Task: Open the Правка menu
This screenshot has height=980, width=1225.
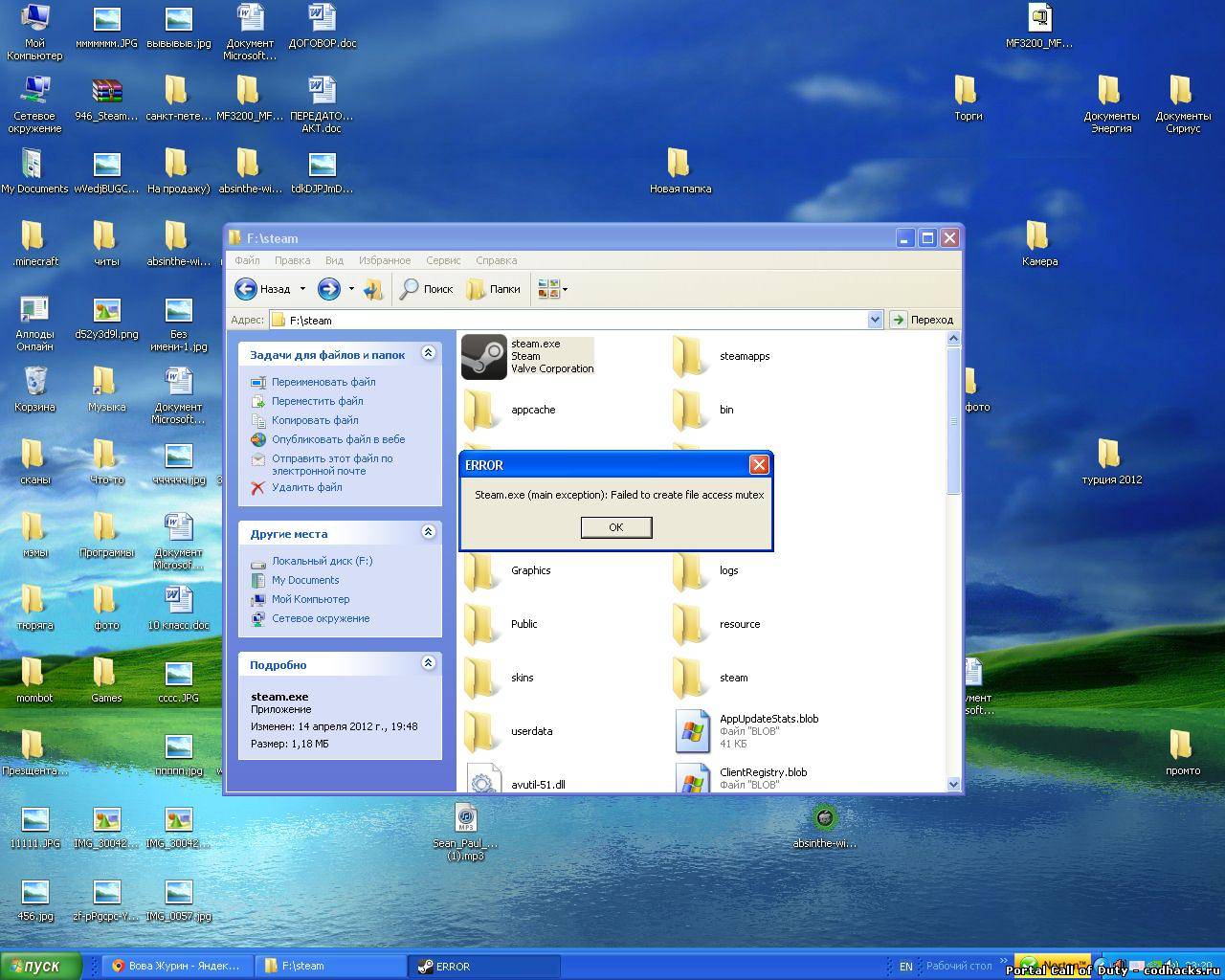Action: tap(292, 260)
